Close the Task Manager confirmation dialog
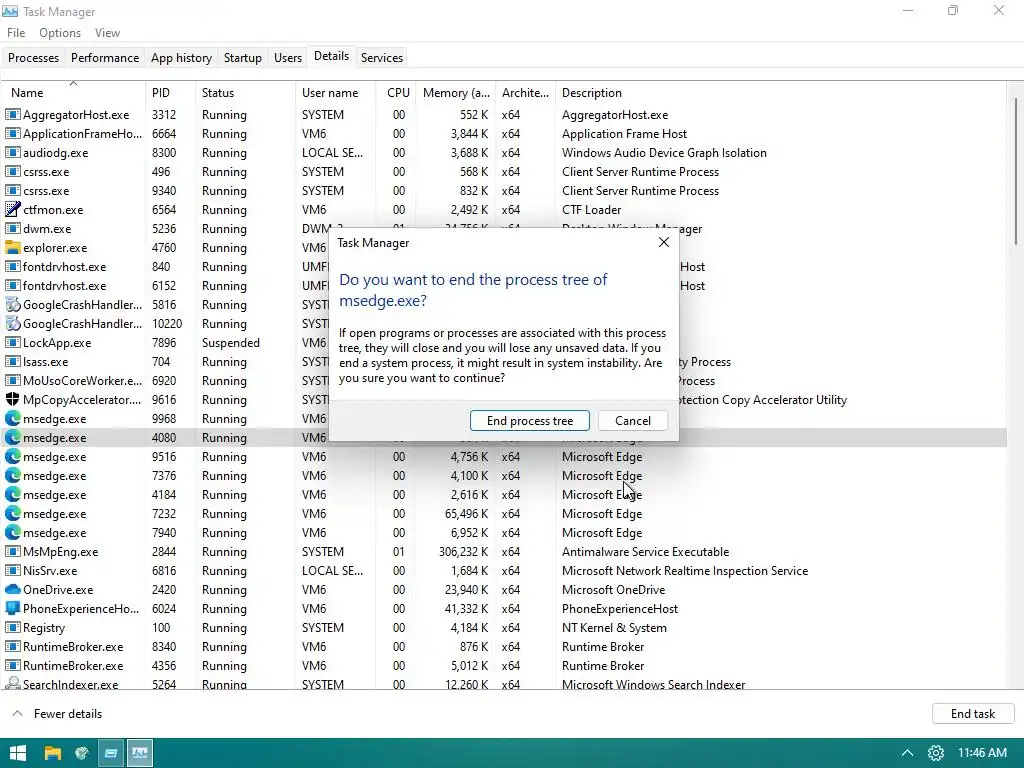This screenshot has width=1024, height=768. [x=664, y=242]
